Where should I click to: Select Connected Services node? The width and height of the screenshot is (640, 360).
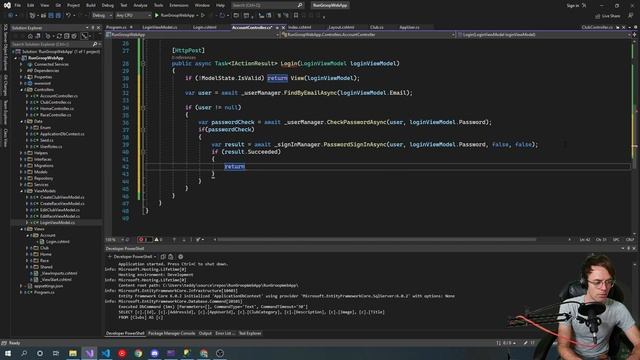pos(51,64)
